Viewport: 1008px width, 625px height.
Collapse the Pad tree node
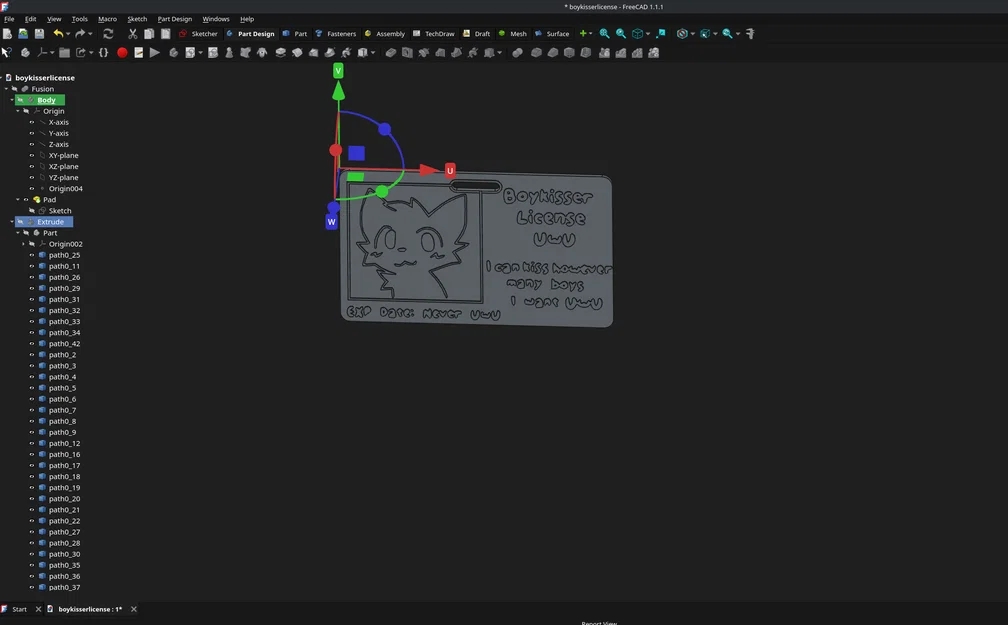18,200
